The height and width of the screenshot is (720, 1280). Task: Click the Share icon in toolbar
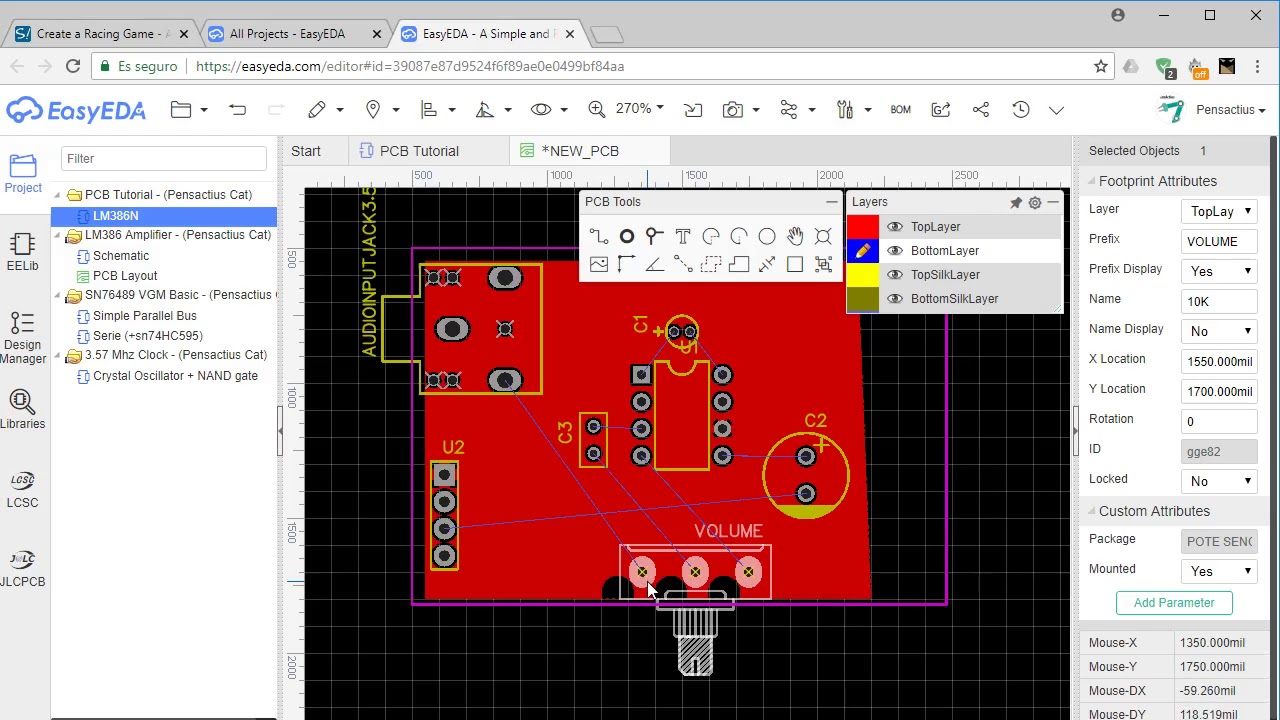tap(980, 110)
